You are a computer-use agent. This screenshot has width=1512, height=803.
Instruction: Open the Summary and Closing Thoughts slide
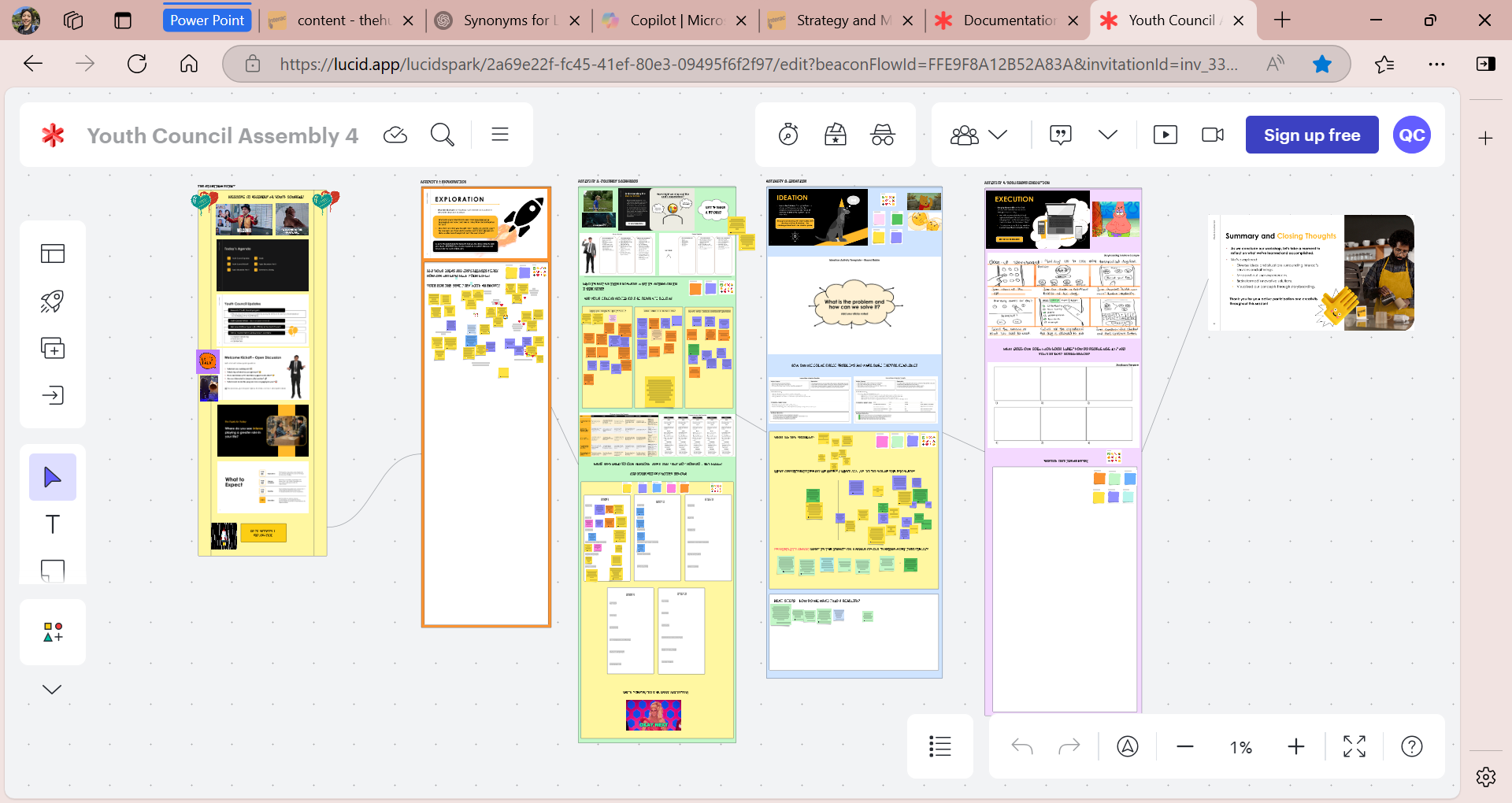point(1310,272)
